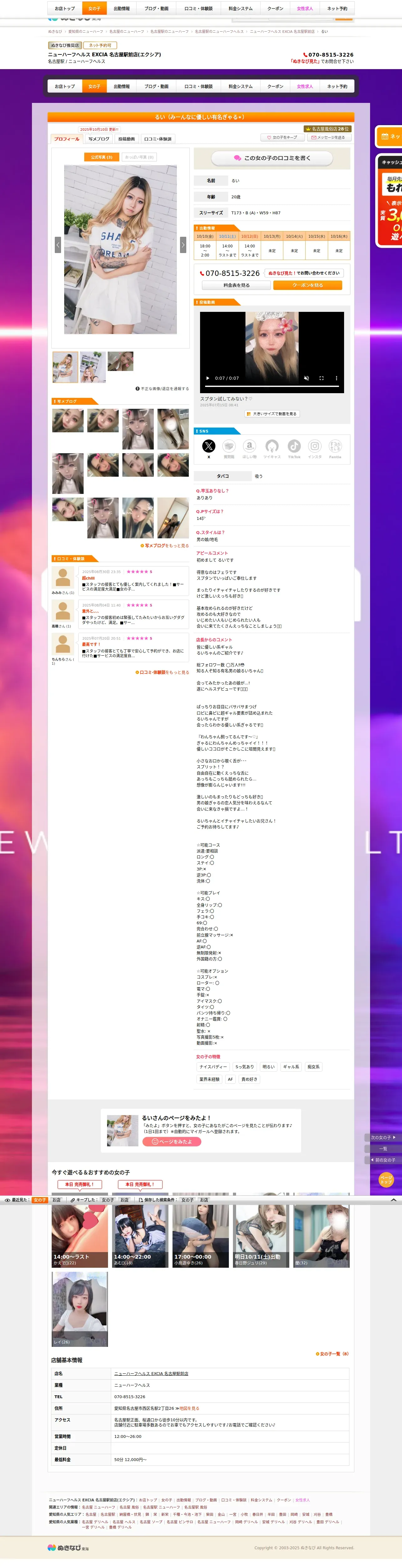Viewport: 402px width, 1568px height.
Task: Open the 意外と… review by 高橋さん
Action: [x=134, y=614]
